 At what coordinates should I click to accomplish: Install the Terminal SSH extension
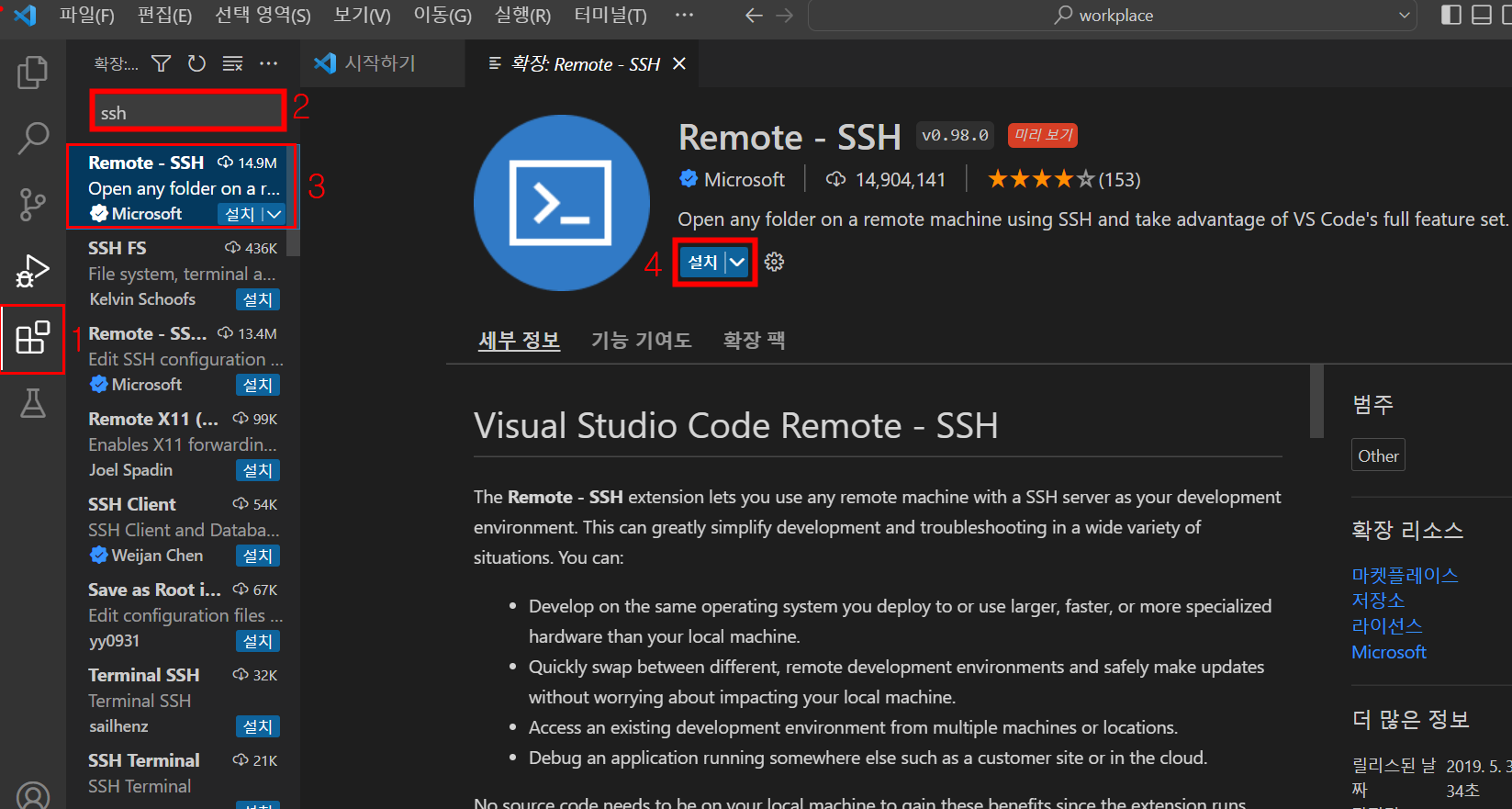[x=258, y=726]
